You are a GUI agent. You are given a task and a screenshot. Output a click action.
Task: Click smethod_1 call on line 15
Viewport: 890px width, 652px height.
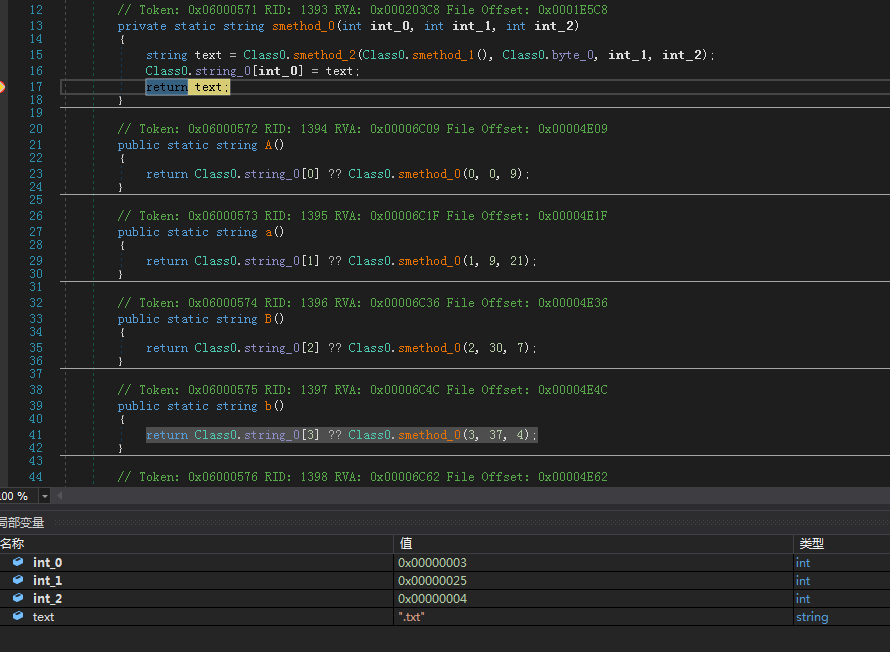(443, 55)
